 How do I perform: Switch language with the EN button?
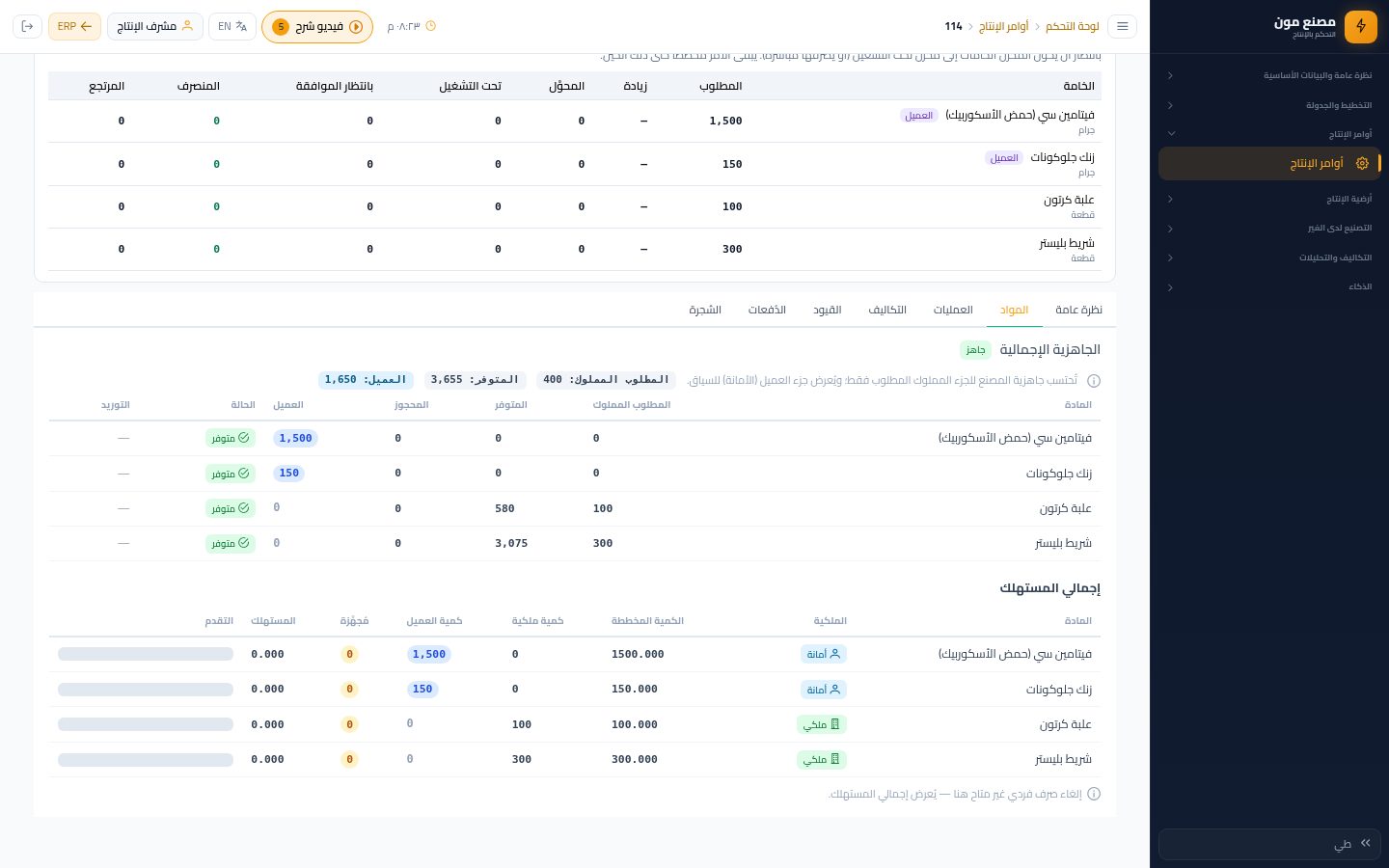coord(232,26)
